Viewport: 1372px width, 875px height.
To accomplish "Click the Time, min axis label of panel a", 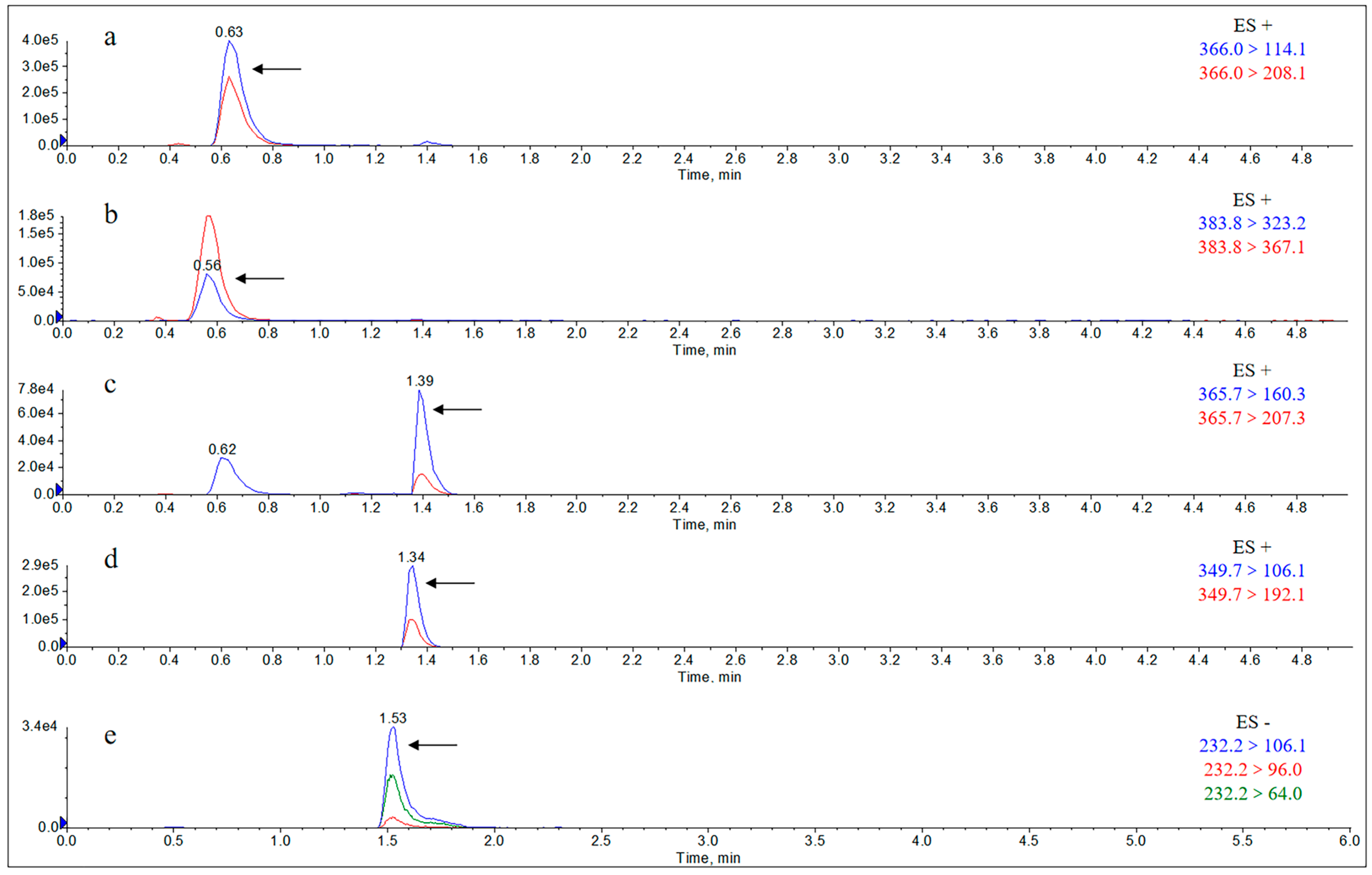I will click(709, 175).
